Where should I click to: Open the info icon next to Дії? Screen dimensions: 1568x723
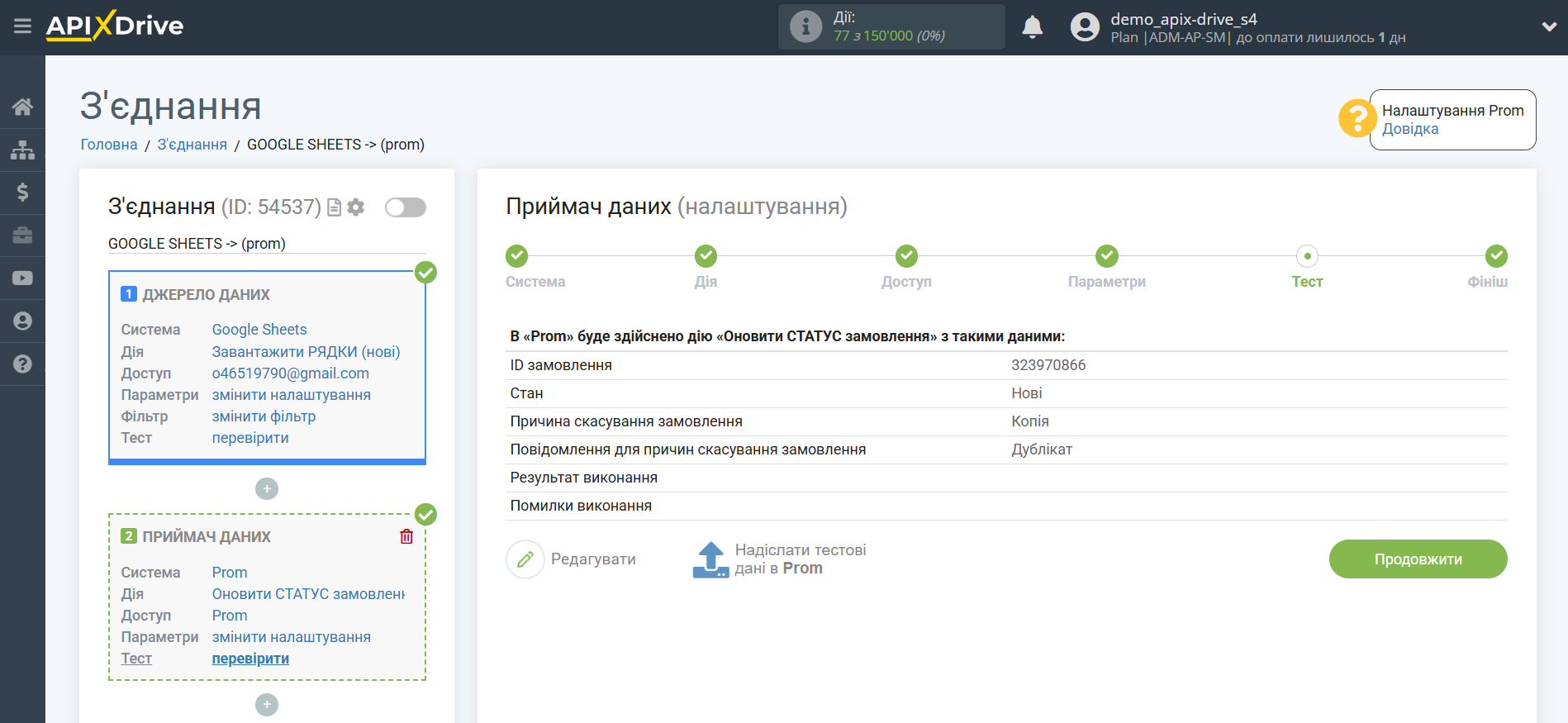tap(805, 26)
